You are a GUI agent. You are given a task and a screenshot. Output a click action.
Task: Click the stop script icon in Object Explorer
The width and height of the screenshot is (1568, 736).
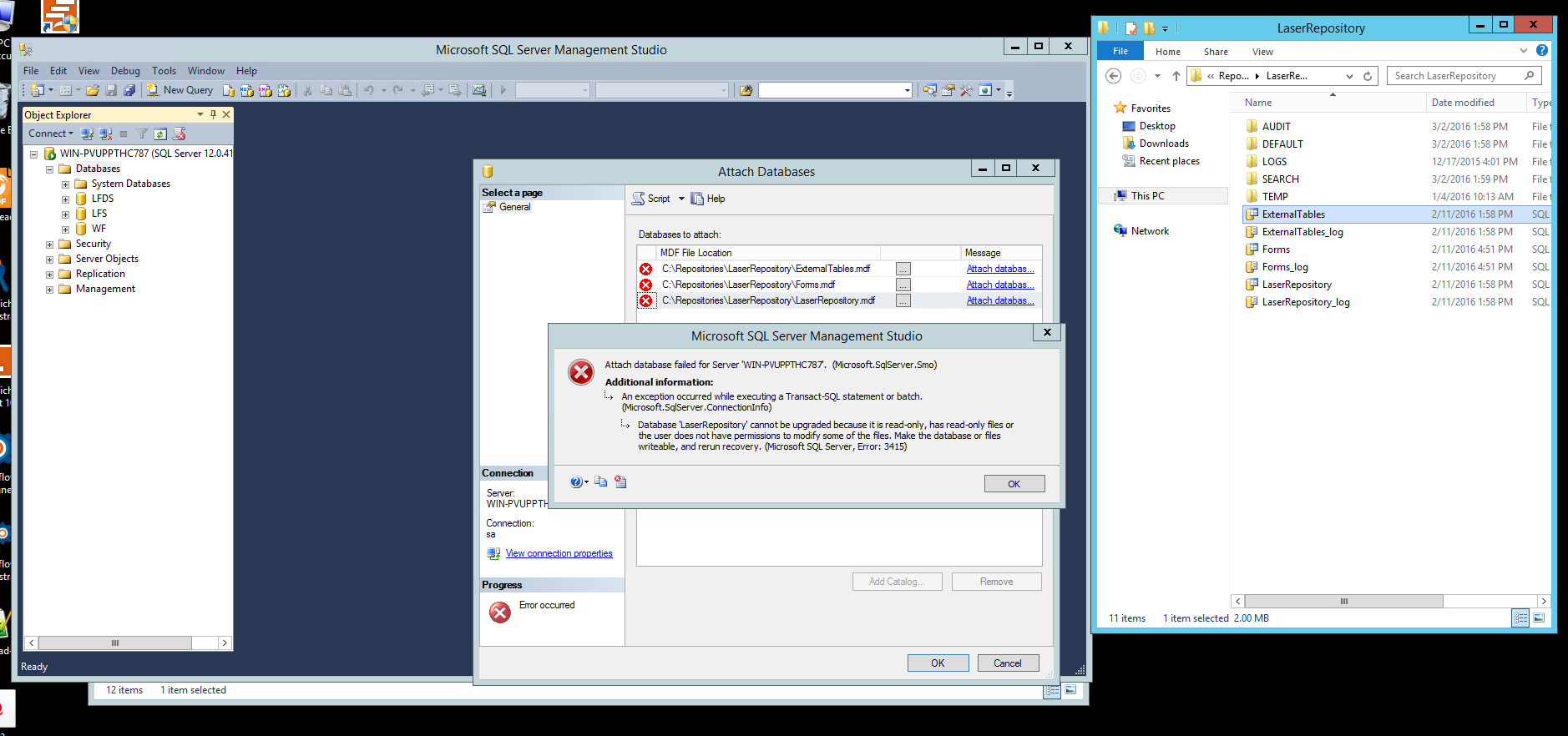pos(179,134)
